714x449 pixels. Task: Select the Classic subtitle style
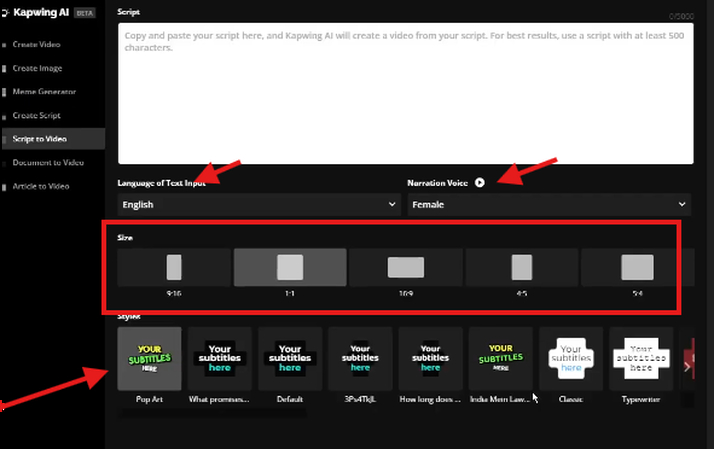pos(571,358)
